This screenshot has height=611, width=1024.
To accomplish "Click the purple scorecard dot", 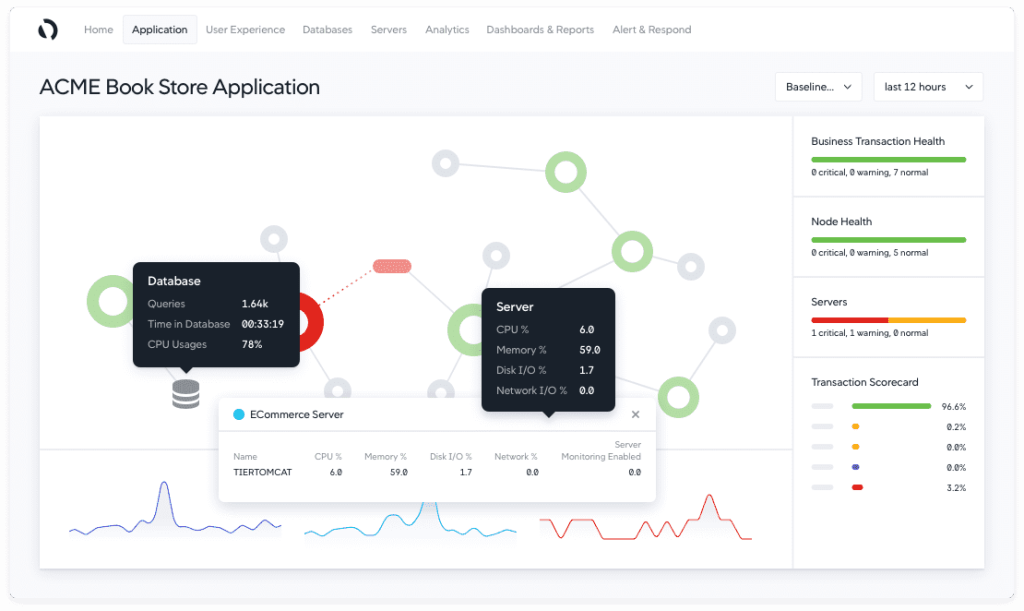I will pyautogui.click(x=856, y=467).
